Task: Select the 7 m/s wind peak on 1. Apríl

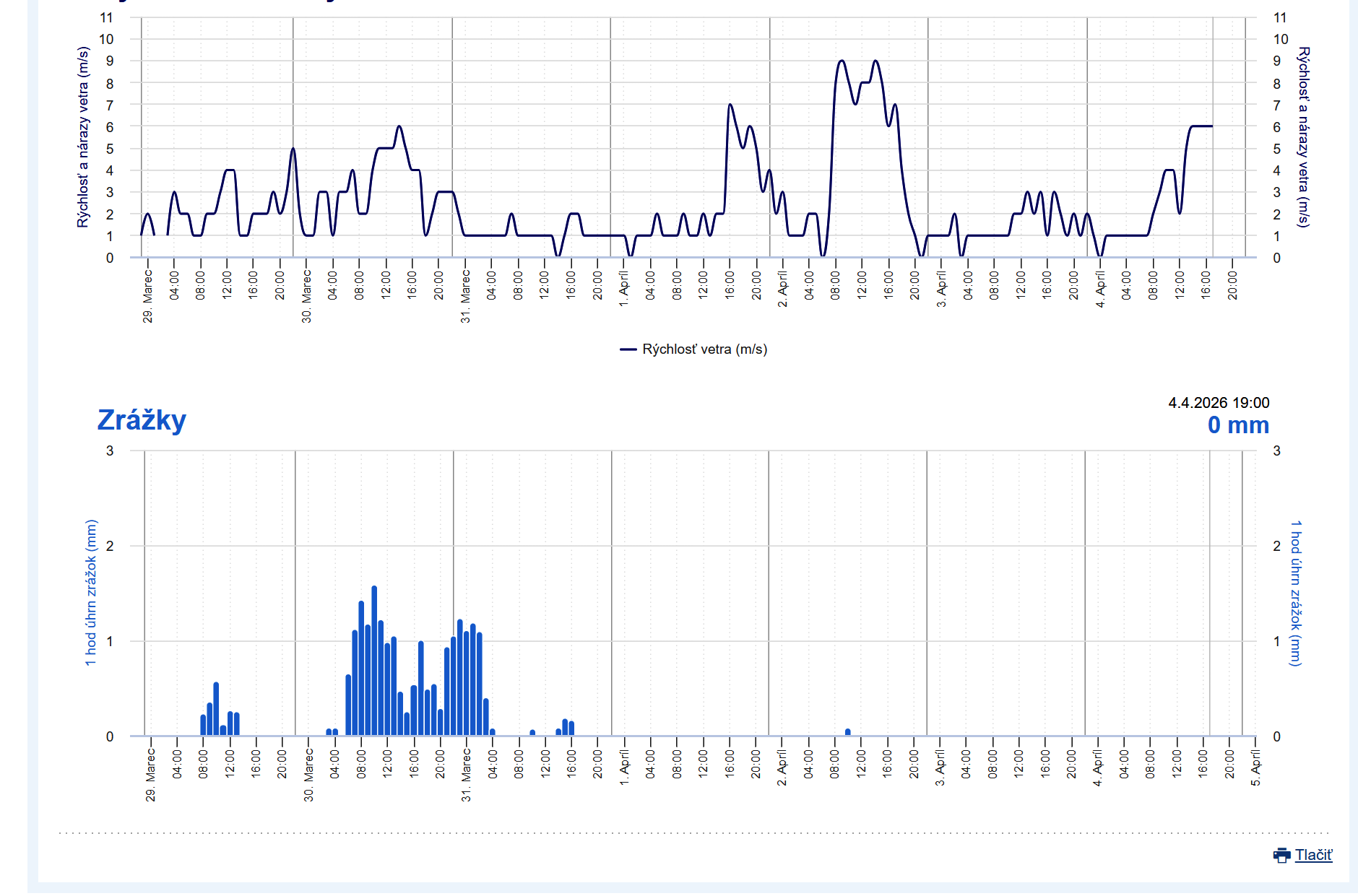Action: (x=730, y=106)
